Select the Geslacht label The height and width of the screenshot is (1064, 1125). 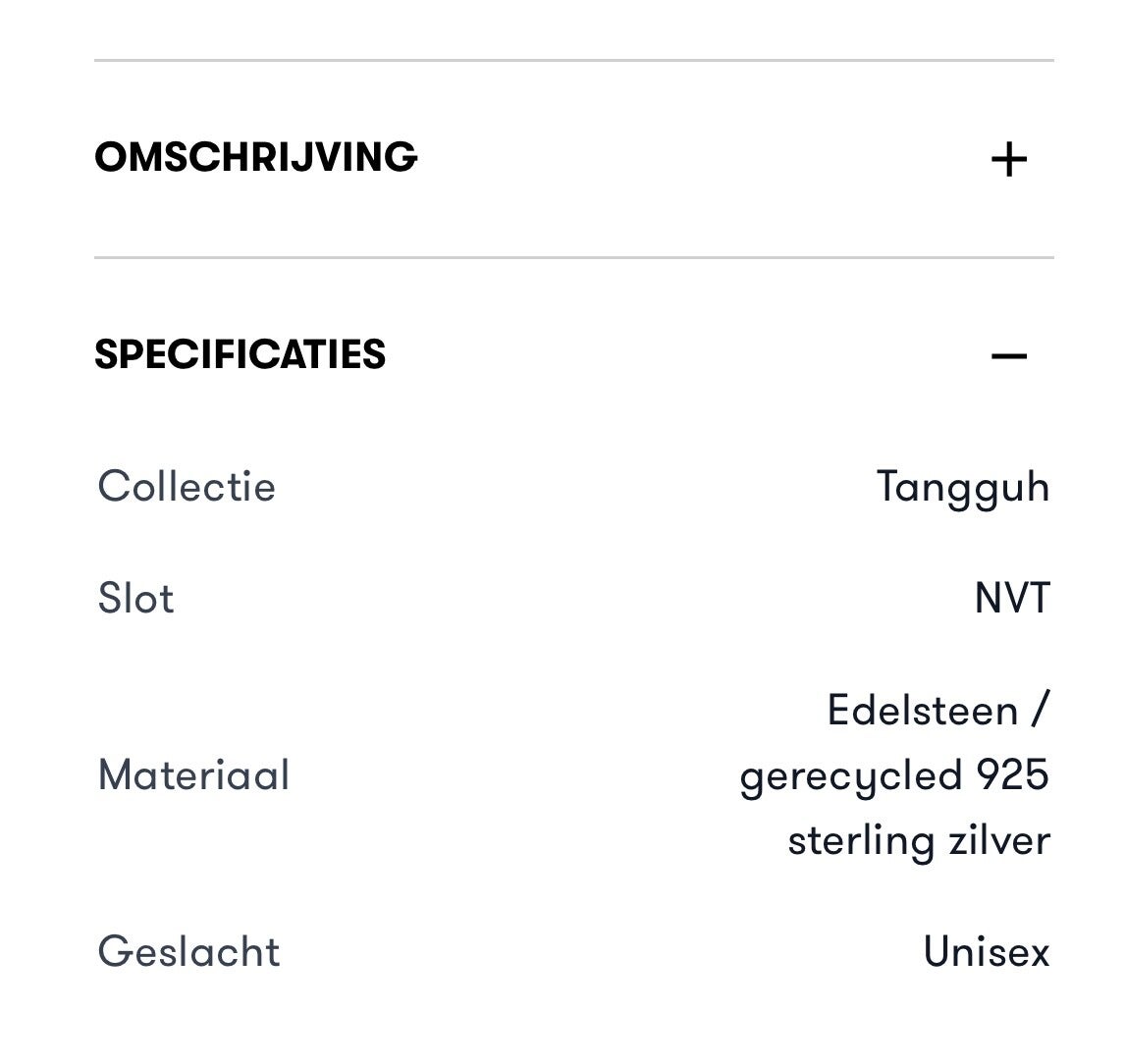(x=188, y=952)
